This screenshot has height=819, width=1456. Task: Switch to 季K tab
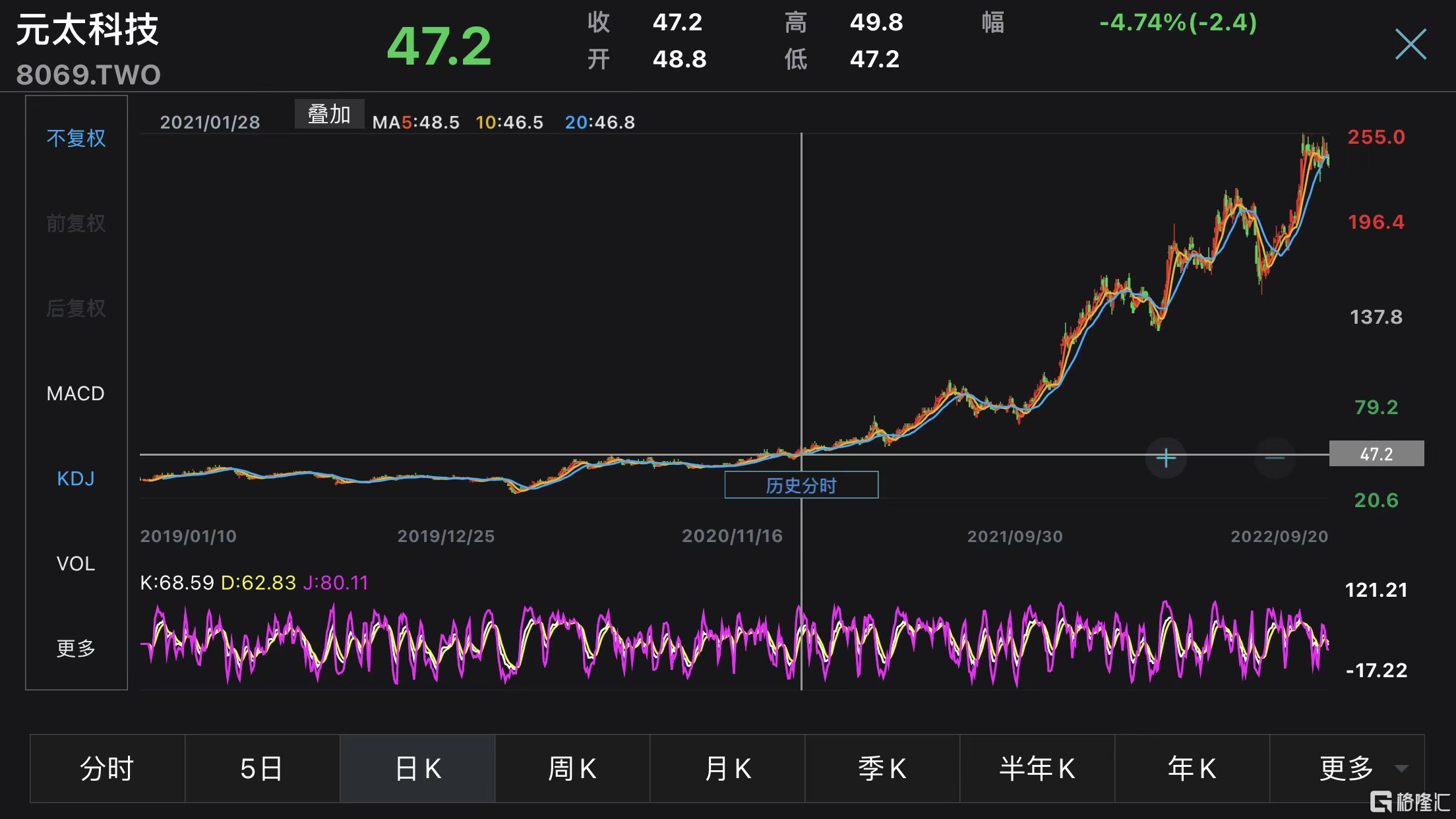click(x=882, y=769)
